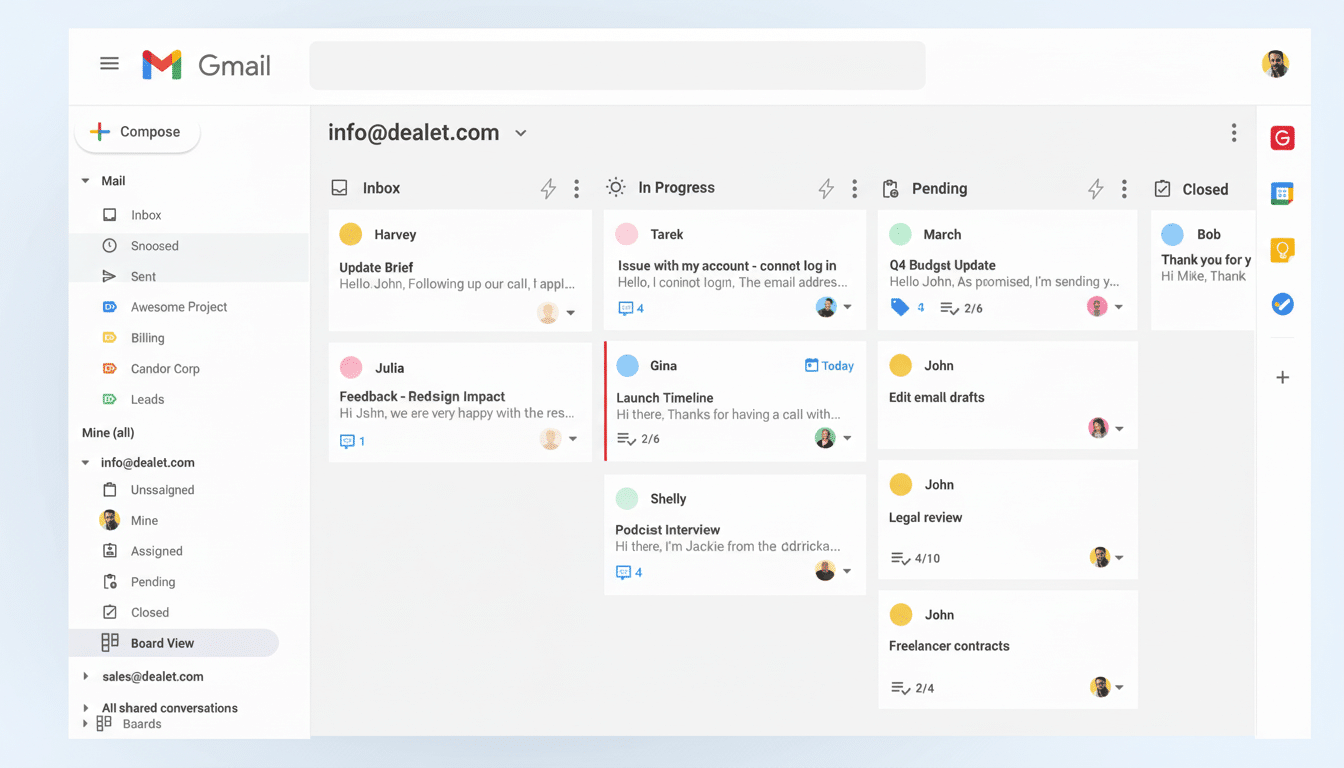Open Google Tasks in the side panel

pos(1282,304)
